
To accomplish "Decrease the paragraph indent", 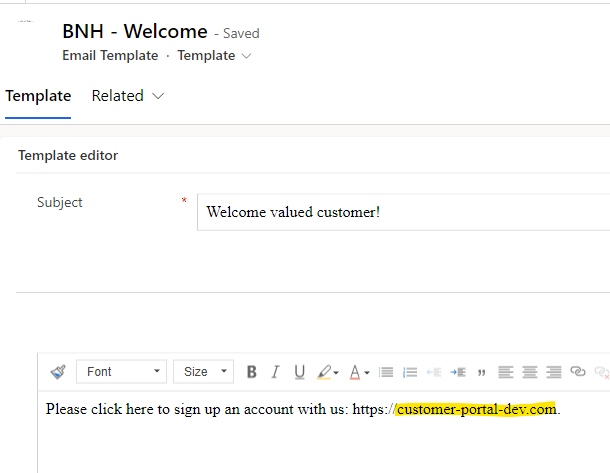I will (434, 372).
